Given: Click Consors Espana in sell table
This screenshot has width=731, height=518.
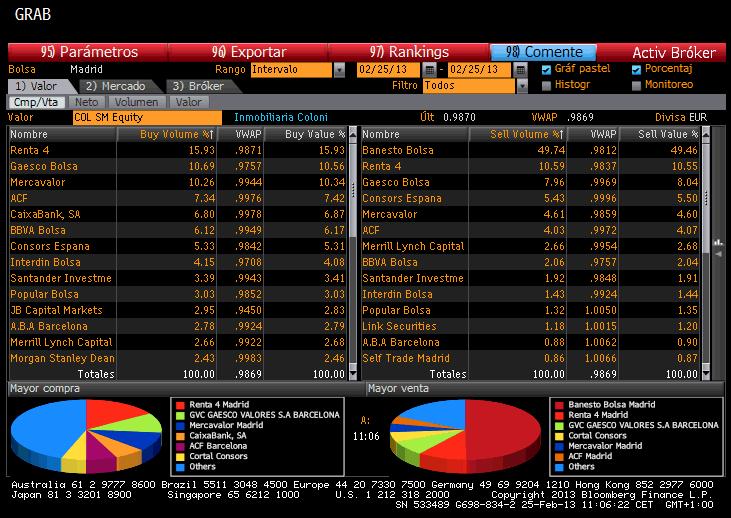Looking at the screenshot, I should point(530,198).
